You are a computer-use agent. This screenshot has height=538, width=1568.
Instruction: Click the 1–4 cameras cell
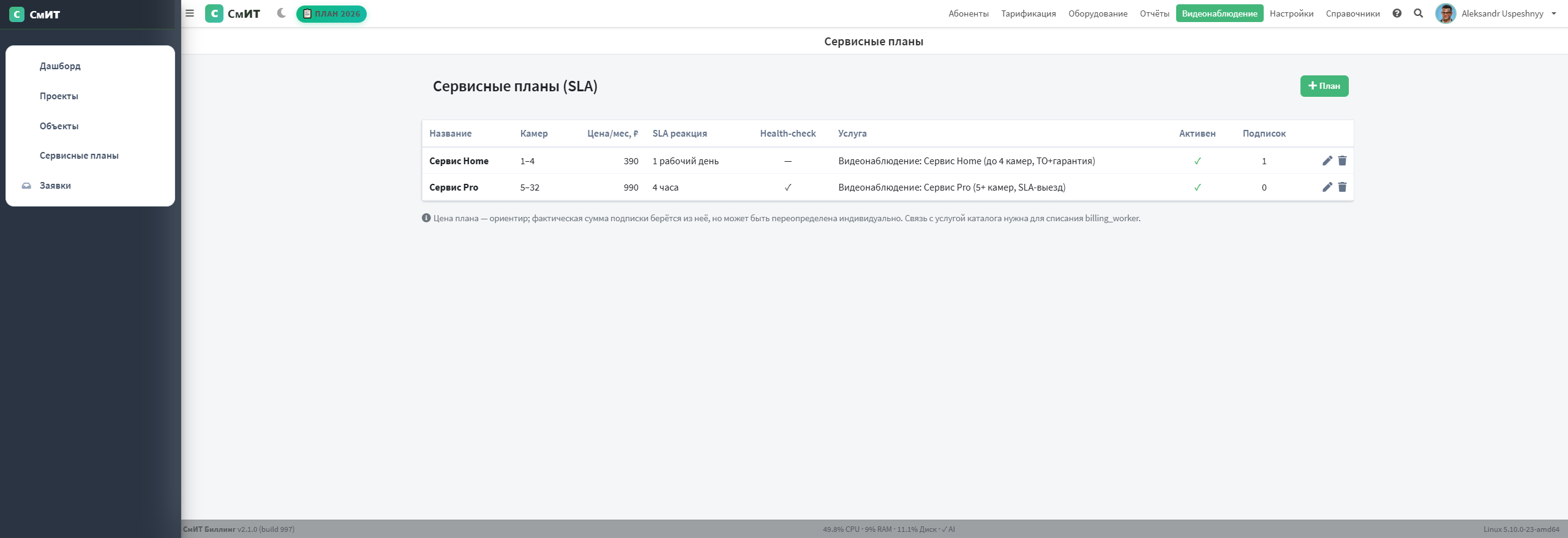click(x=528, y=161)
